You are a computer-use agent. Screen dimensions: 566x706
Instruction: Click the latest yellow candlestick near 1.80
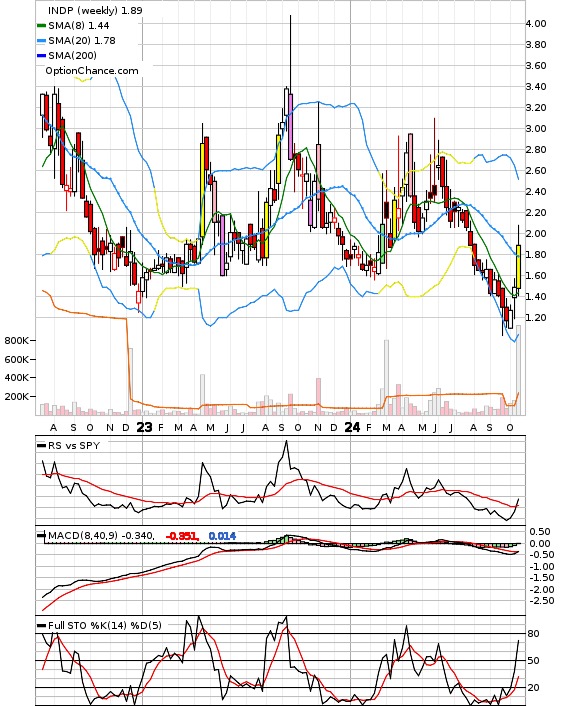pos(519,267)
